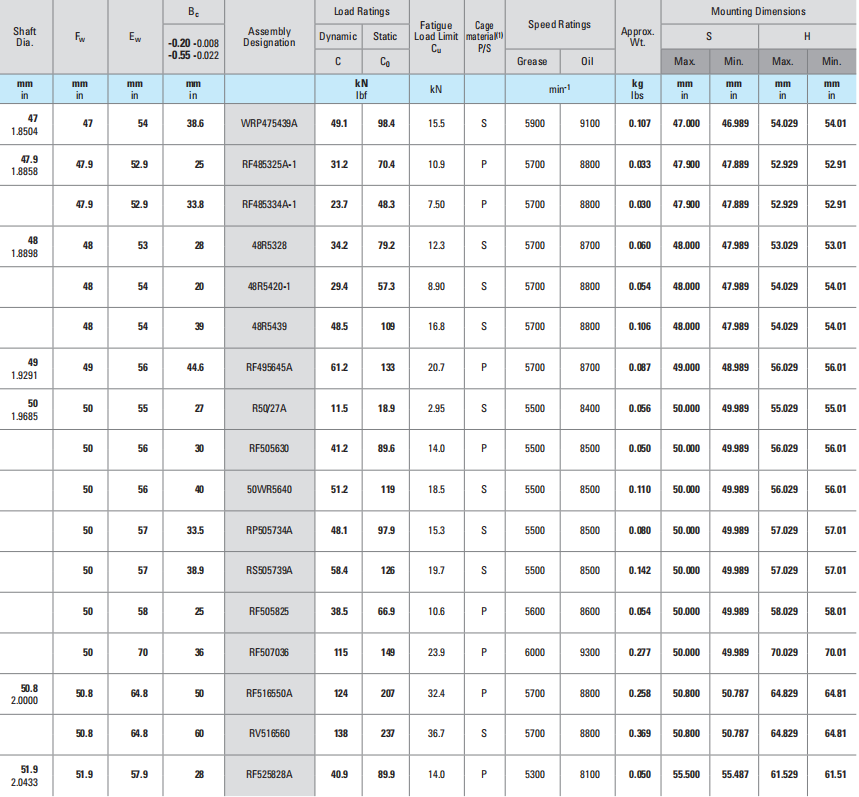Image resolution: width=859 pixels, height=797 pixels.
Task: Select the RF525828A assembly designation
Action: (x=269, y=773)
